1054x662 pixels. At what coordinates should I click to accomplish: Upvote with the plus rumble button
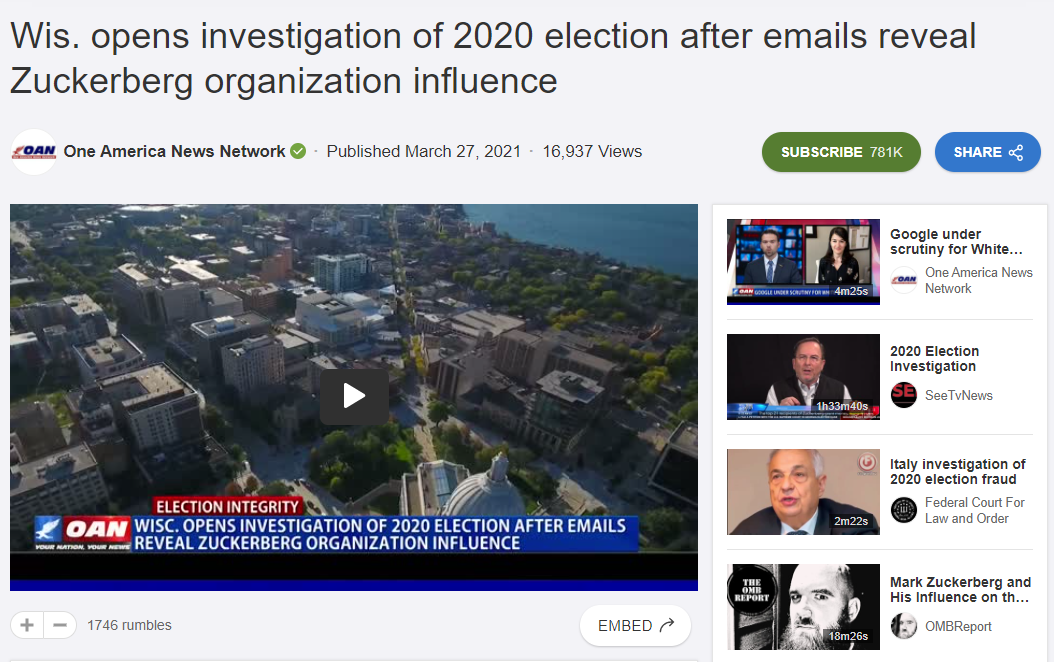[27, 625]
